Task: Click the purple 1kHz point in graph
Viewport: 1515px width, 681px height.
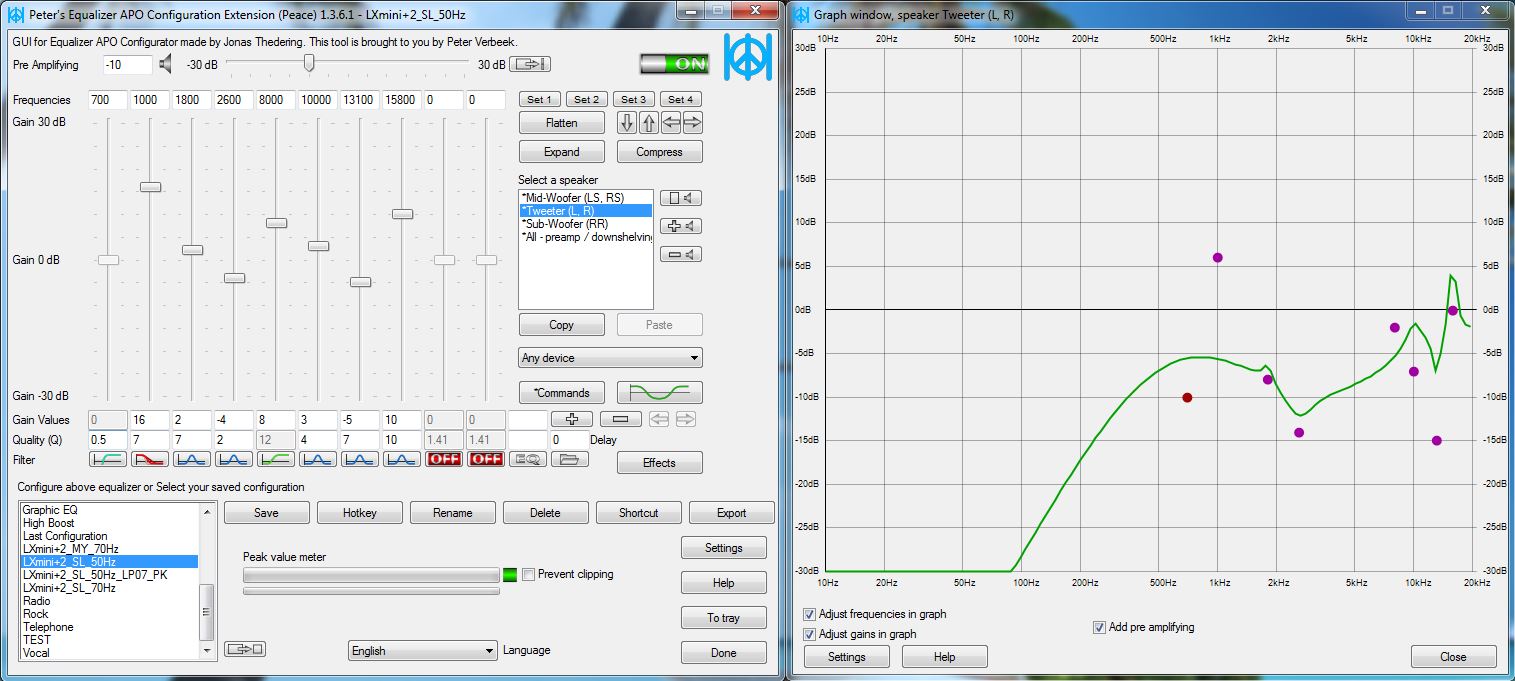Action: click(1218, 258)
